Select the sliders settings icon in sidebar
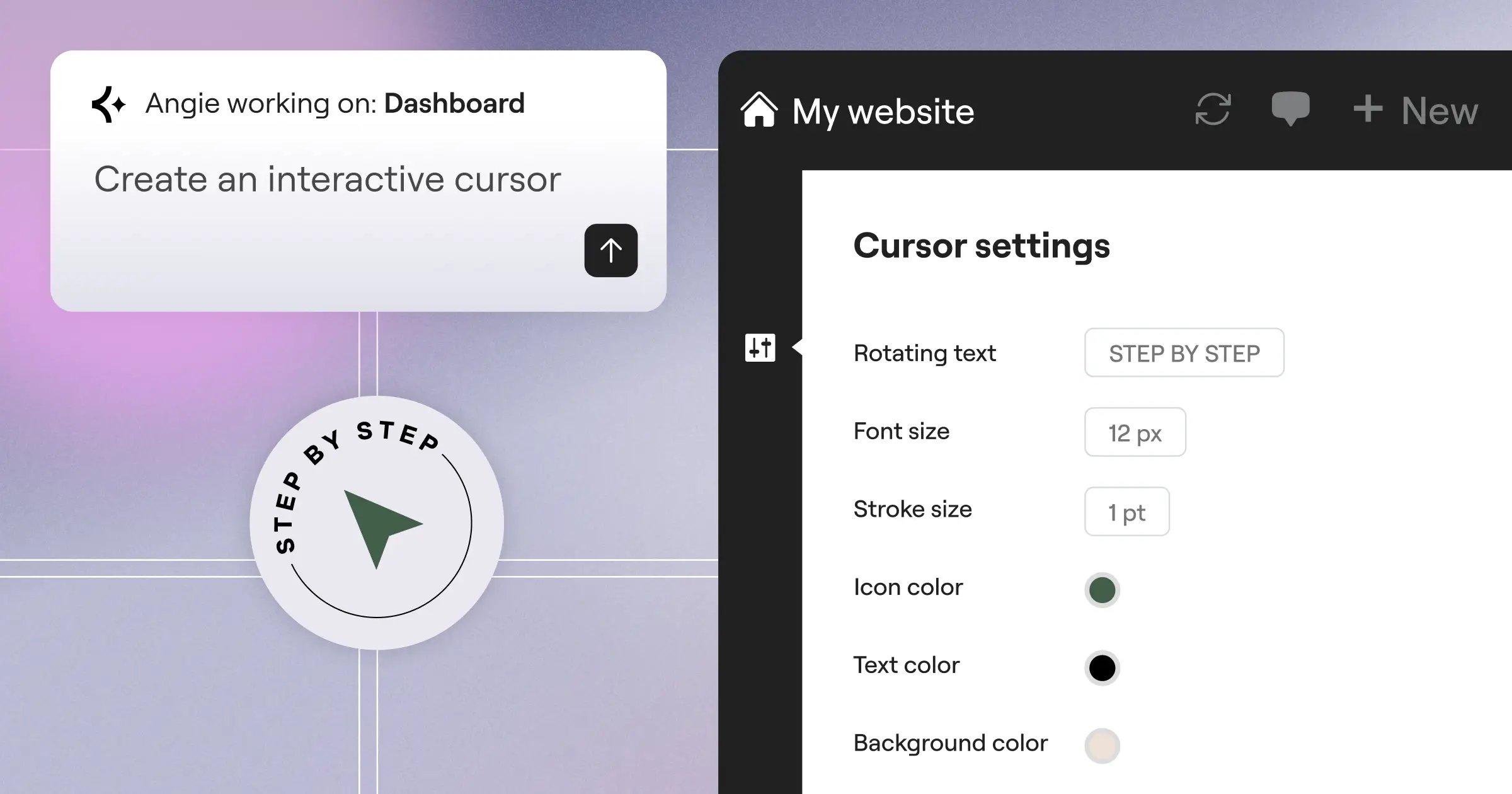The height and width of the screenshot is (794, 1512). (760, 348)
